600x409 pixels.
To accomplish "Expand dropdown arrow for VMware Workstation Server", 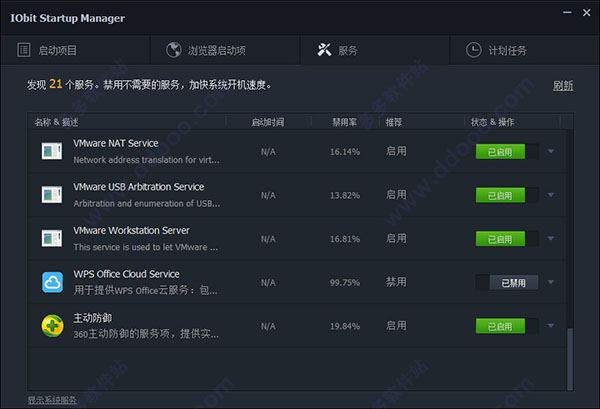I will click(551, 239).
